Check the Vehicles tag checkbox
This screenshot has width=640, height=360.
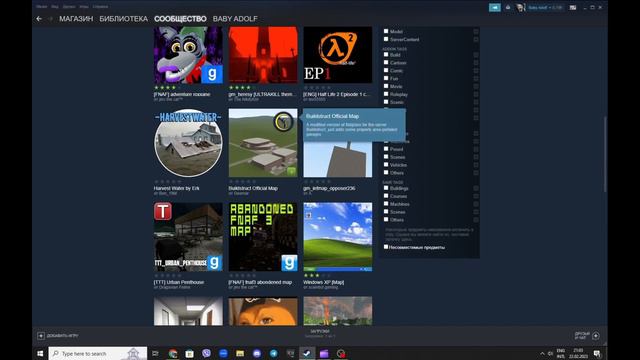386,164
